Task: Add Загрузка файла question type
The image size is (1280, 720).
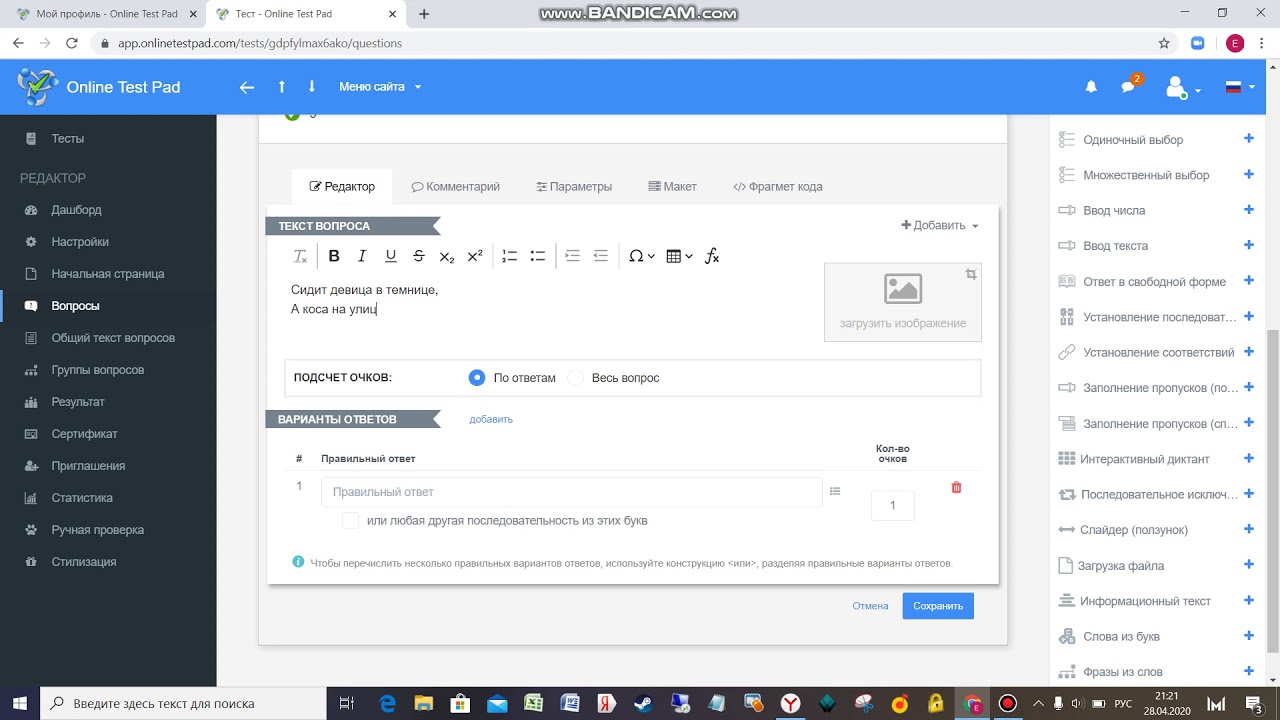Action: click(x=1249, y=565)
